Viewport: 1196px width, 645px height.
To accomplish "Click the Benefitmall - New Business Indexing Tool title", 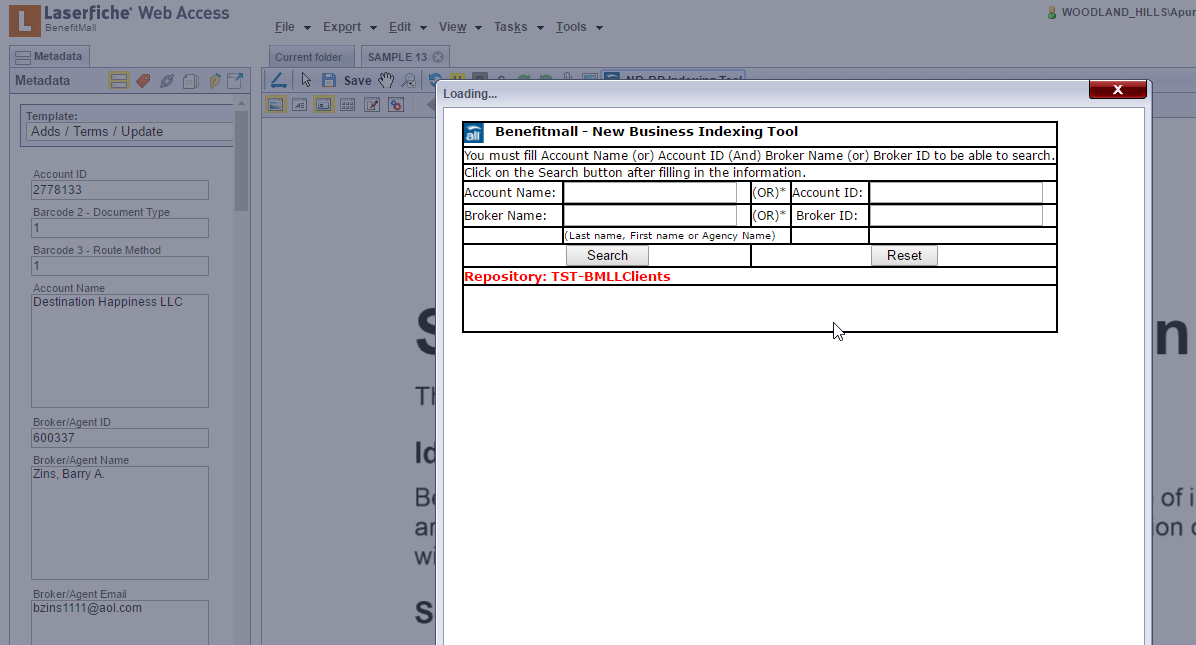I will point(646,132).
